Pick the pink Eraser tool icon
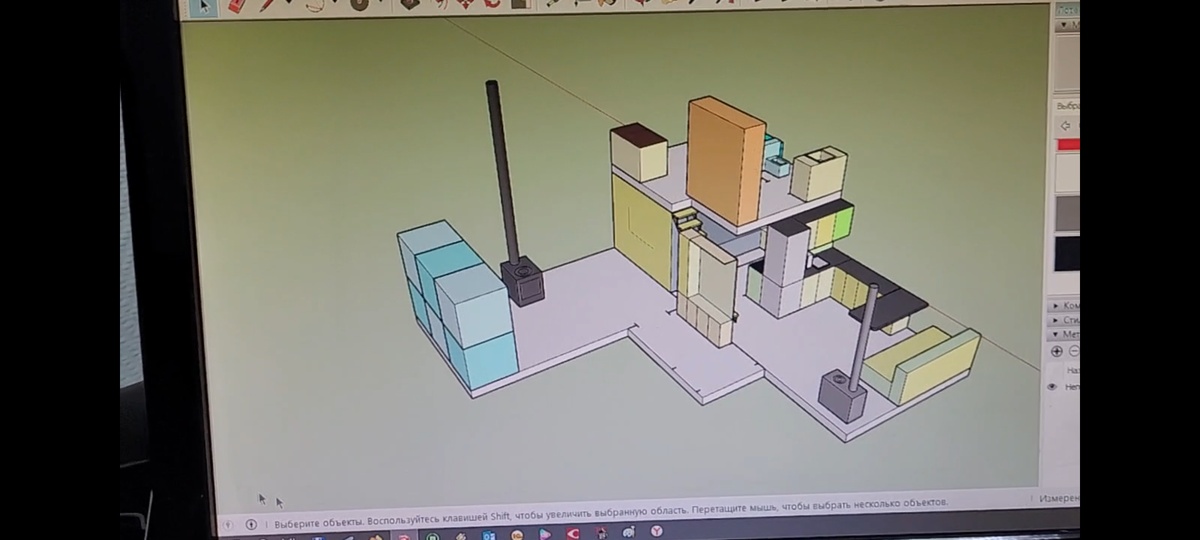Viewport: 1200px width, 540px height. (x=236, y=5)
